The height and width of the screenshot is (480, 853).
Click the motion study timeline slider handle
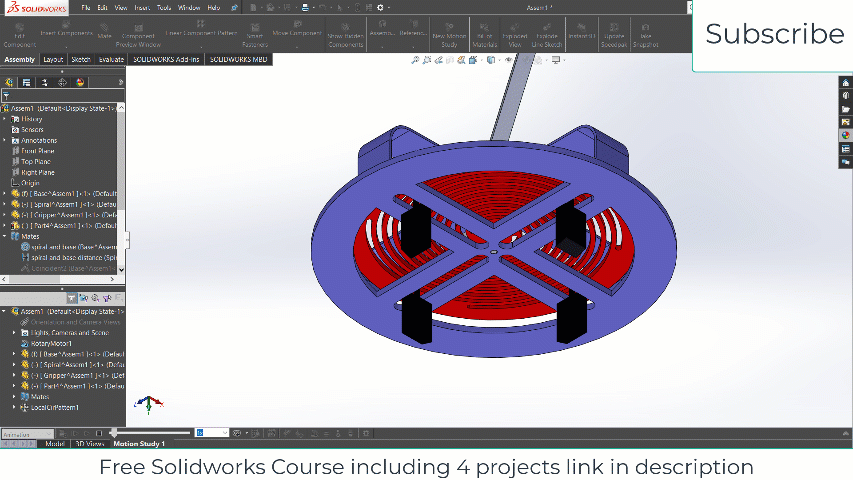pos(113,433)
